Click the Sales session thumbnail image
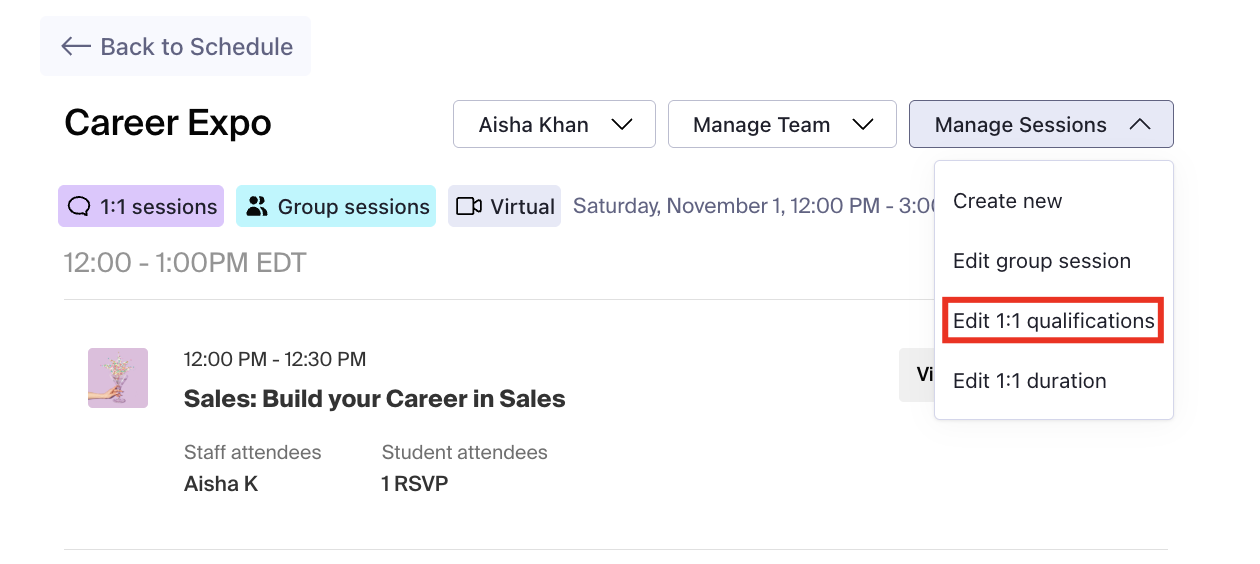 pyautogui.click(x=118, y=378)
